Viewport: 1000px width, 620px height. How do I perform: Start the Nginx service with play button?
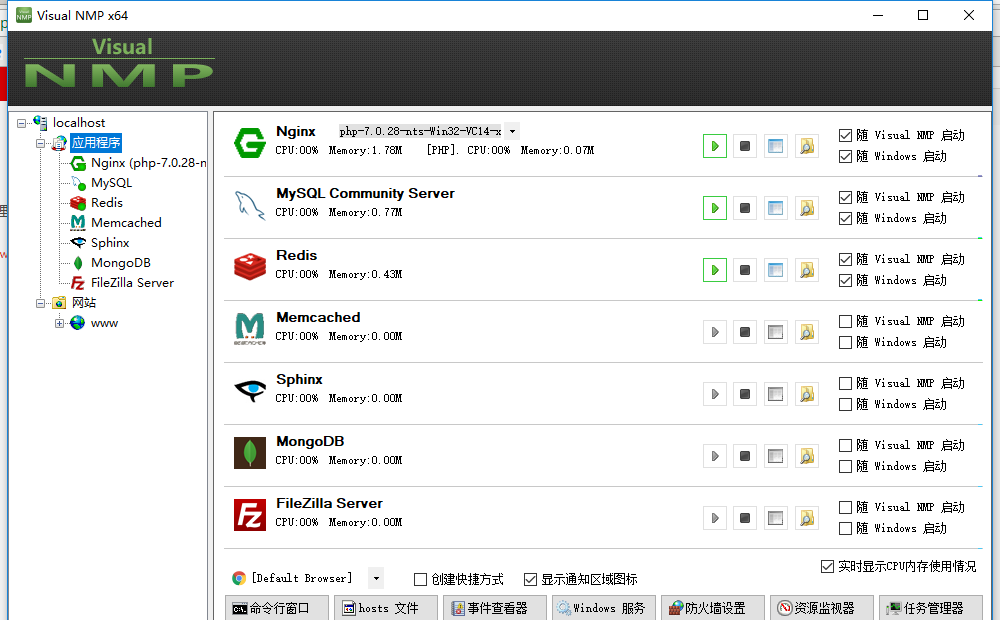point(714,146)
